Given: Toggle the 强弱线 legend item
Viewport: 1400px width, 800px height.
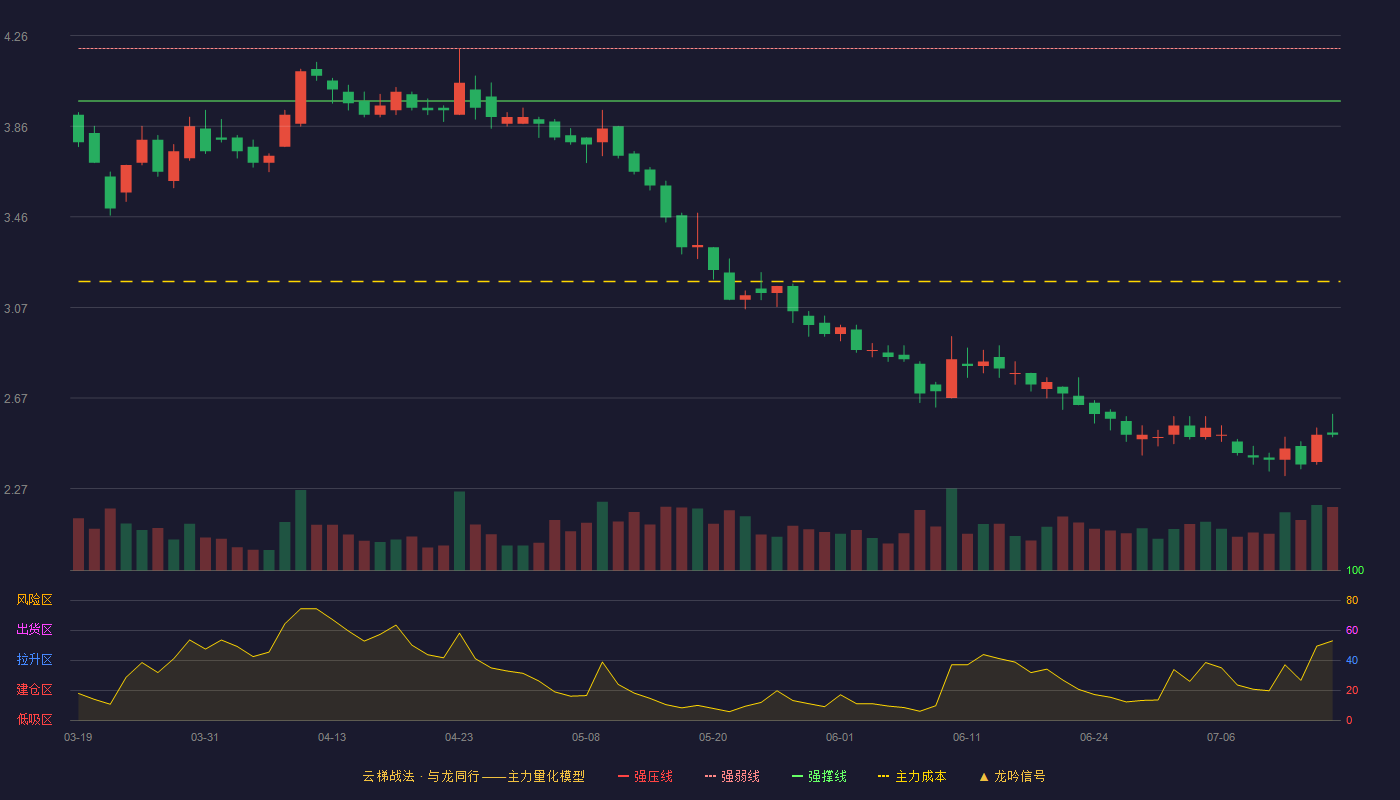Looking at the screenshot, I should 732,776.
